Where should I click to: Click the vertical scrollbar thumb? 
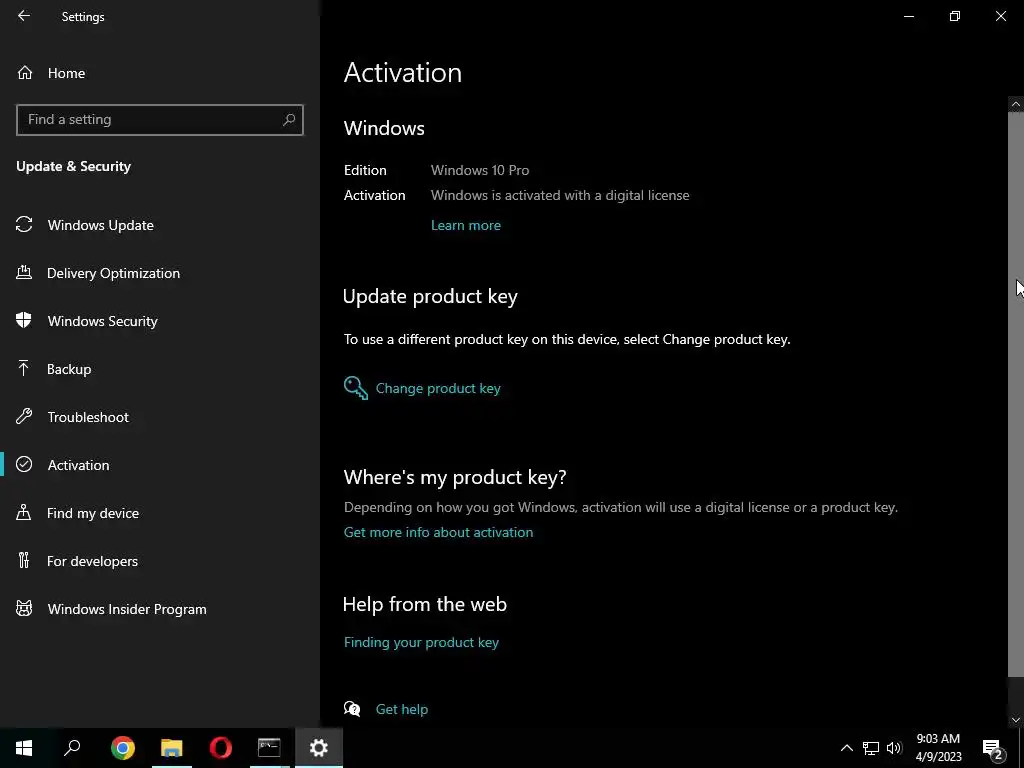click(x=1016, y=394)
